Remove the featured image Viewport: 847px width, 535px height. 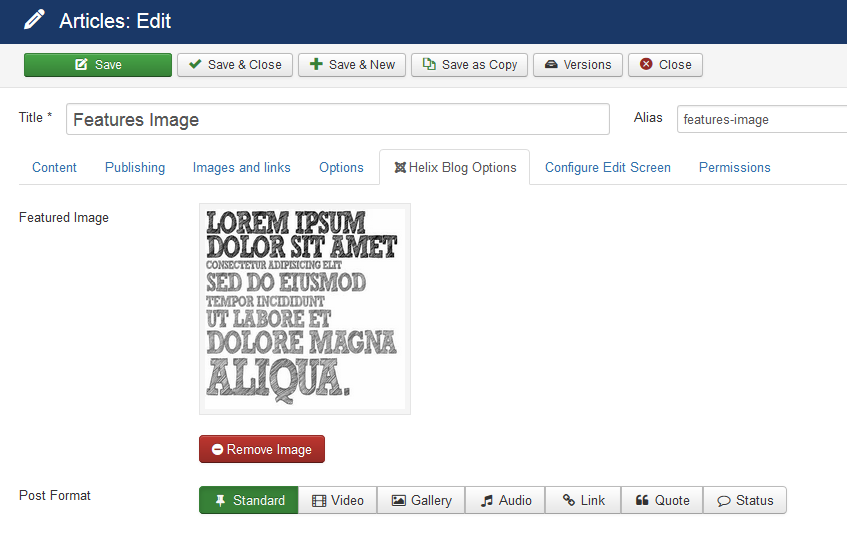(262, 450)
